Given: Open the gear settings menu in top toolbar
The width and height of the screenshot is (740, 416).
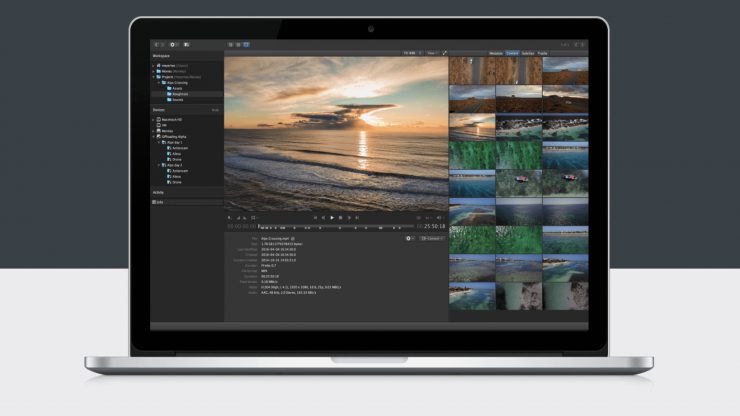Looking at the screenshot, I should point(173,45).
